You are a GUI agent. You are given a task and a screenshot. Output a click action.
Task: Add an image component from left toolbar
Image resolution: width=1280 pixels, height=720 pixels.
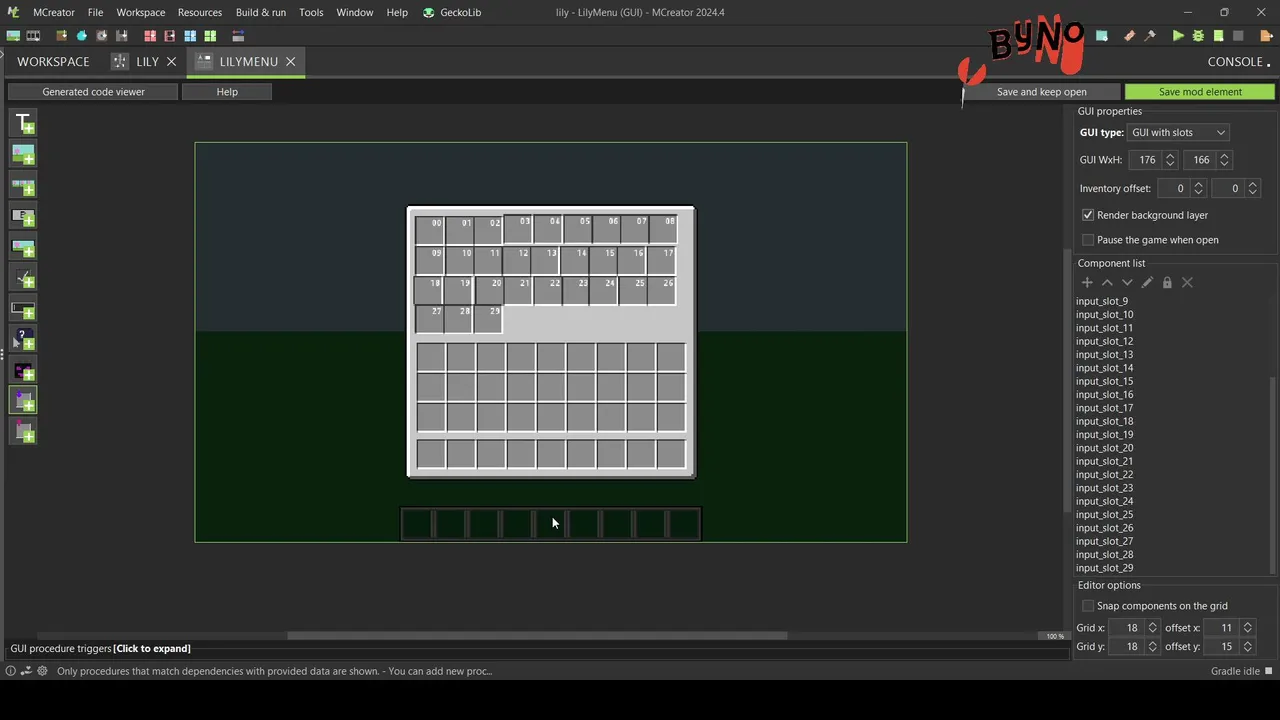(24, 154)
